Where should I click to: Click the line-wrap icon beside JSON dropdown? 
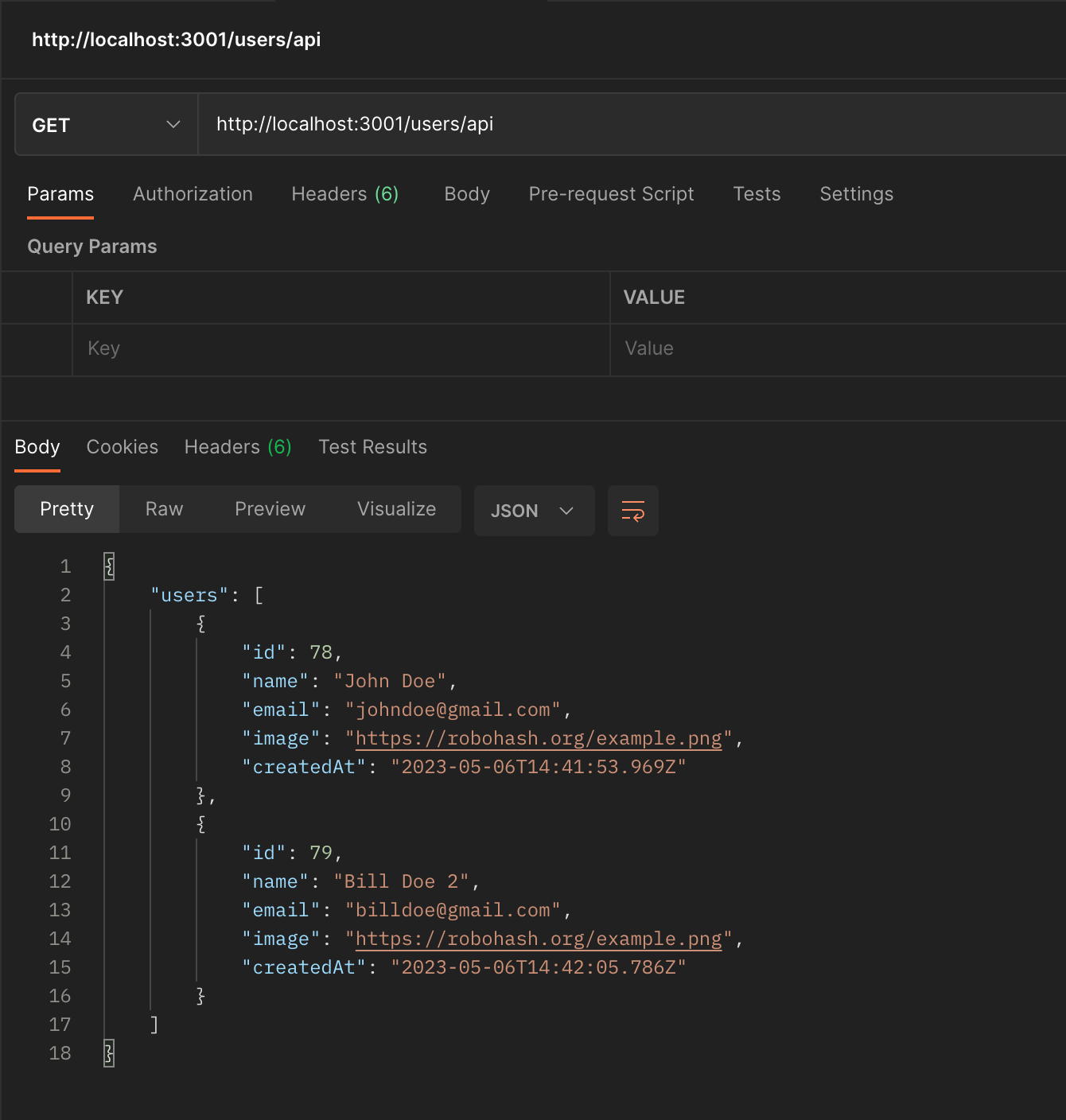632,511
